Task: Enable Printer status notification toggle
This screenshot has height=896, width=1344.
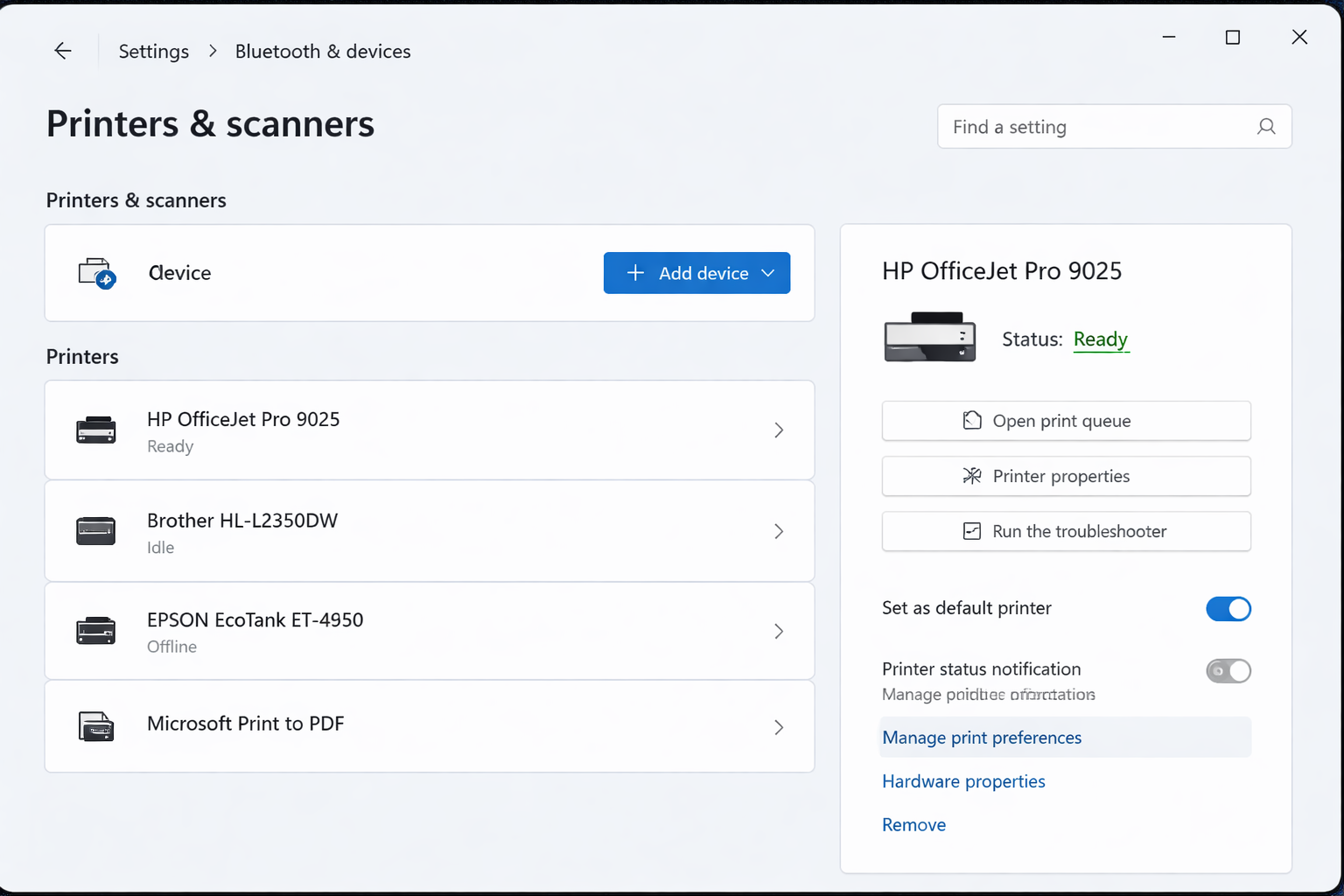Action: pos(1228,671)
